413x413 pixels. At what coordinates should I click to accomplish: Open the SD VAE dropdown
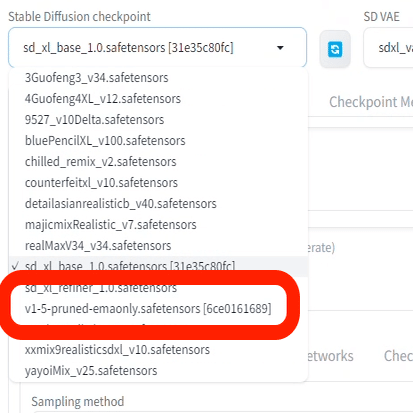click(389, 48)
